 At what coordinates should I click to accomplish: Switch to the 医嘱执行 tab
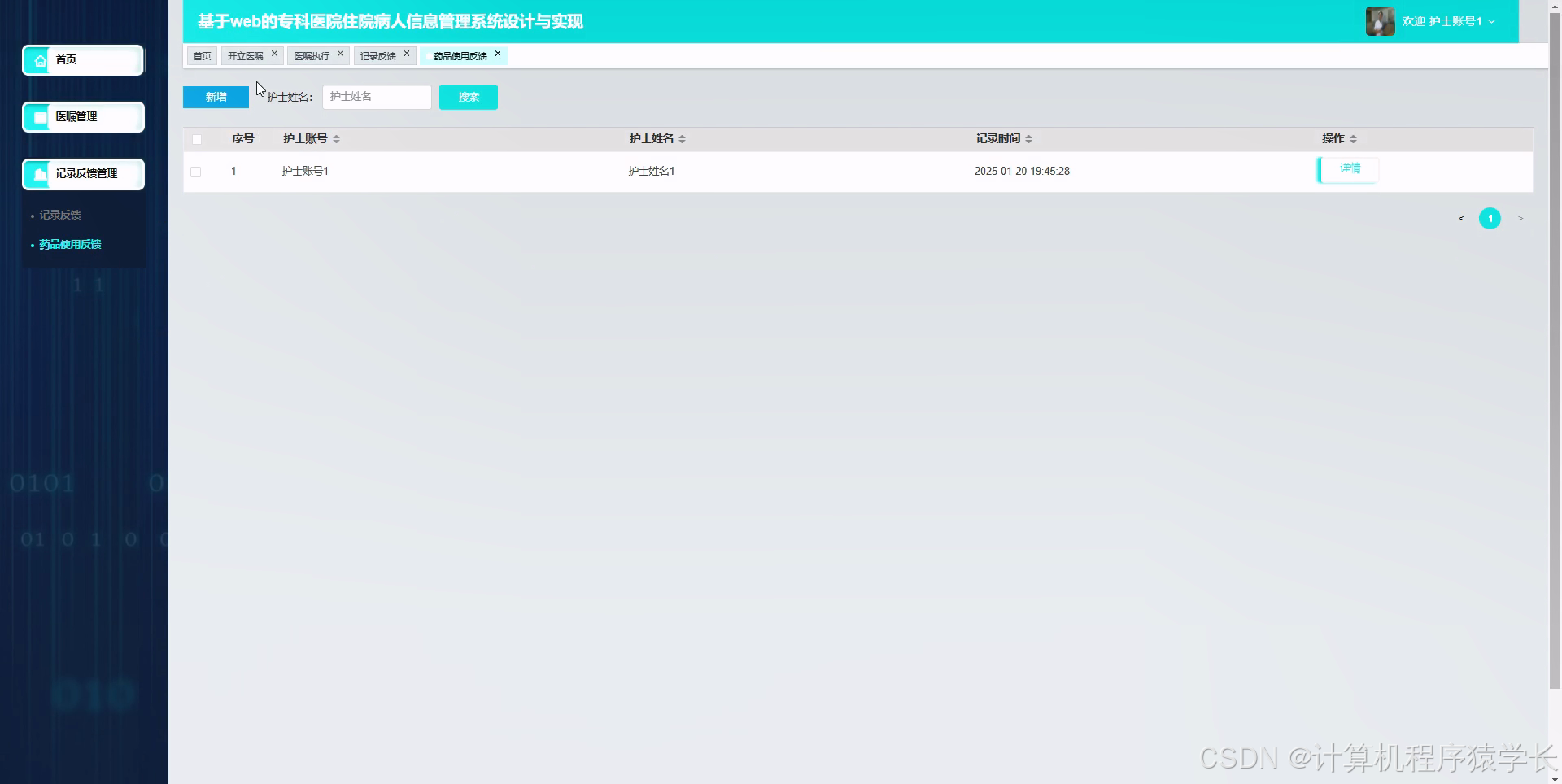click(x=312, y=56)
